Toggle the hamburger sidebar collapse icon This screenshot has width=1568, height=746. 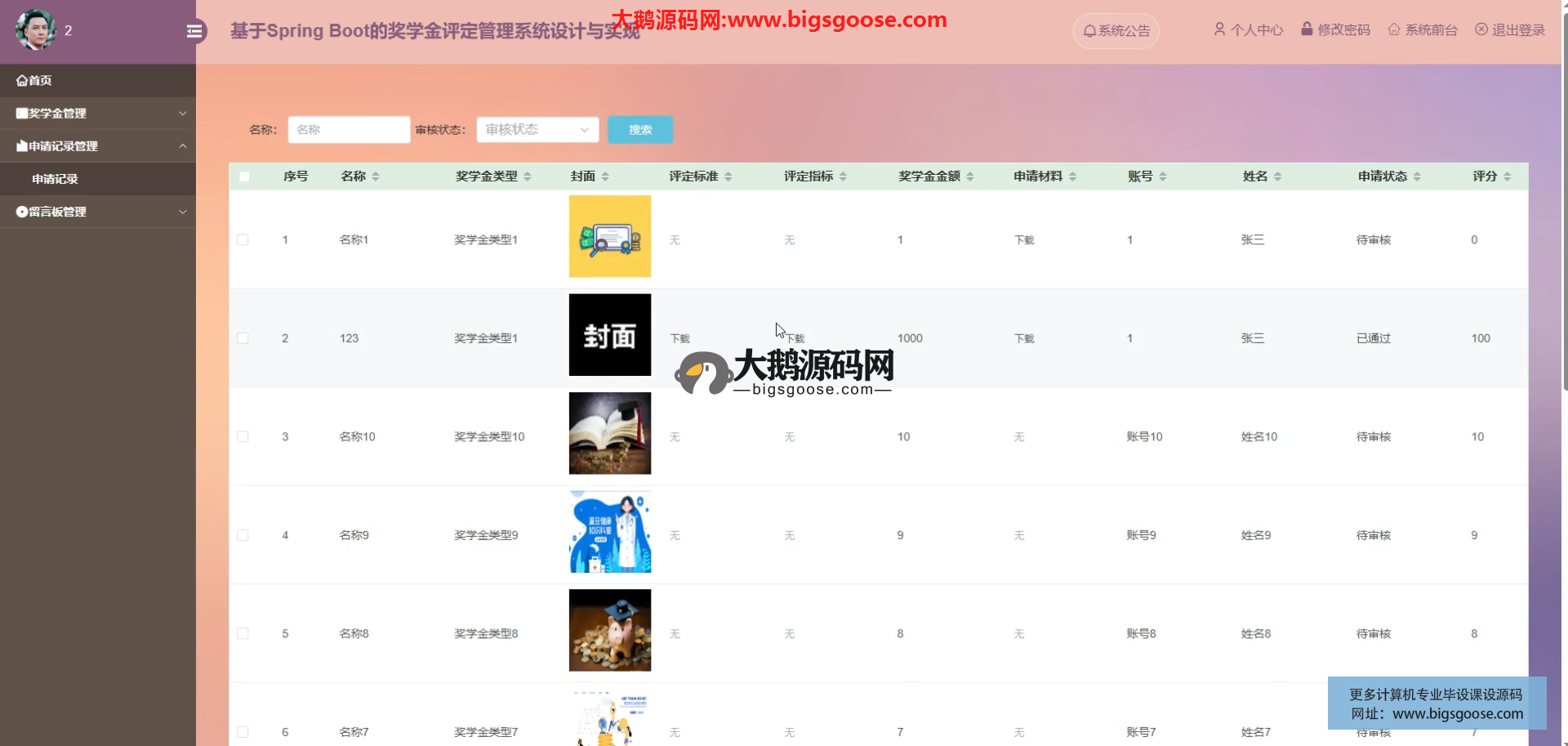click(x=194, y=31)
